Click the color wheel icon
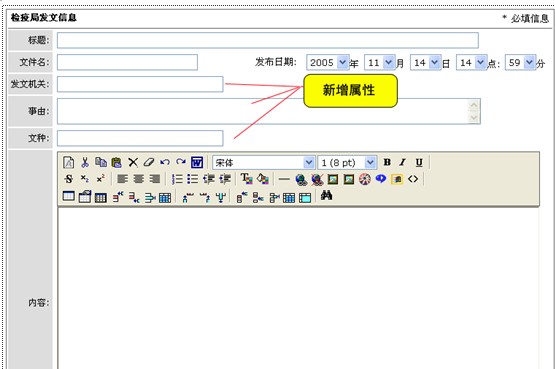This screenshot has height=369, width=555. click(365, 179)
